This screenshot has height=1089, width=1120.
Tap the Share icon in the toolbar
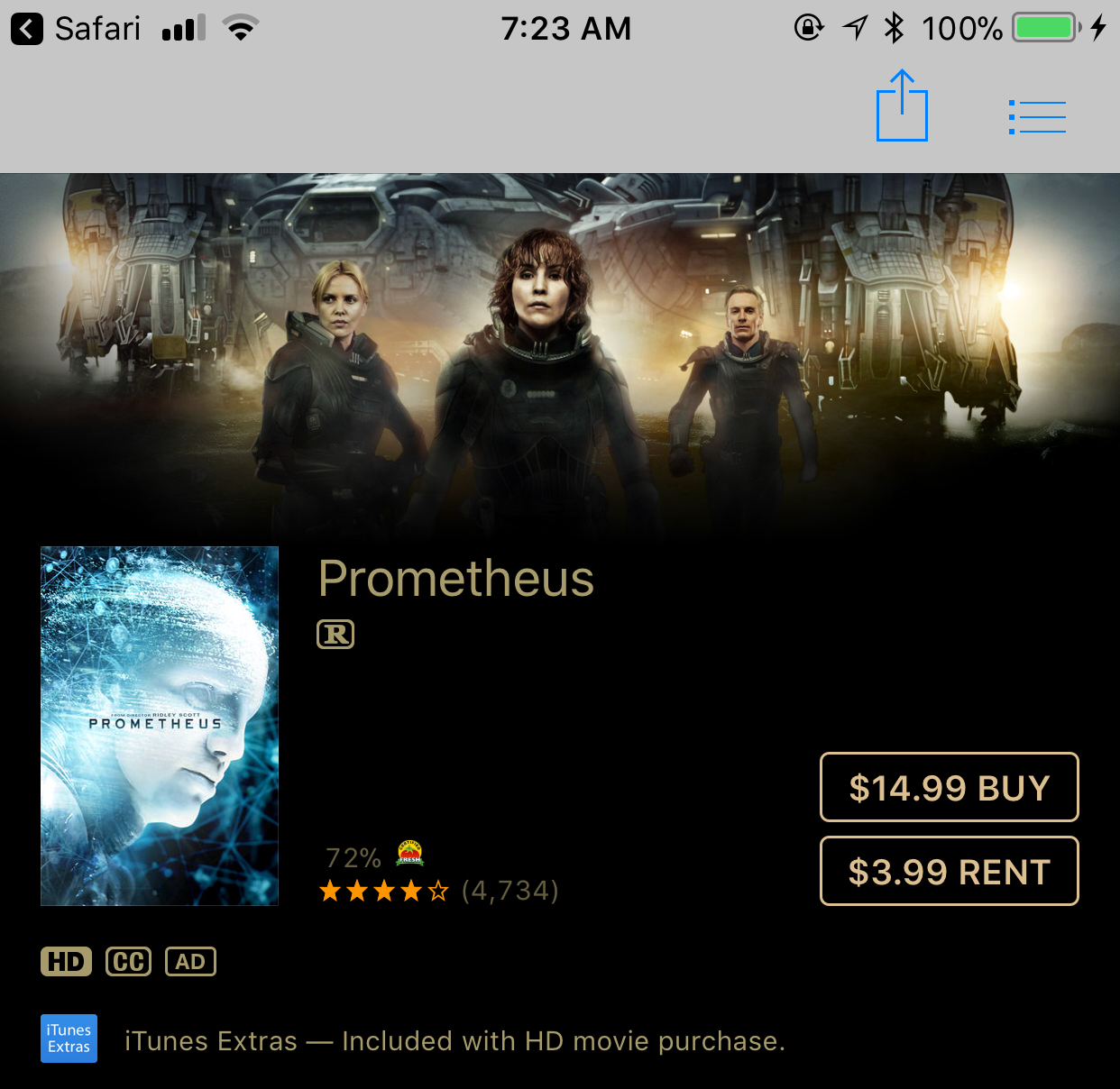point(902,105)
